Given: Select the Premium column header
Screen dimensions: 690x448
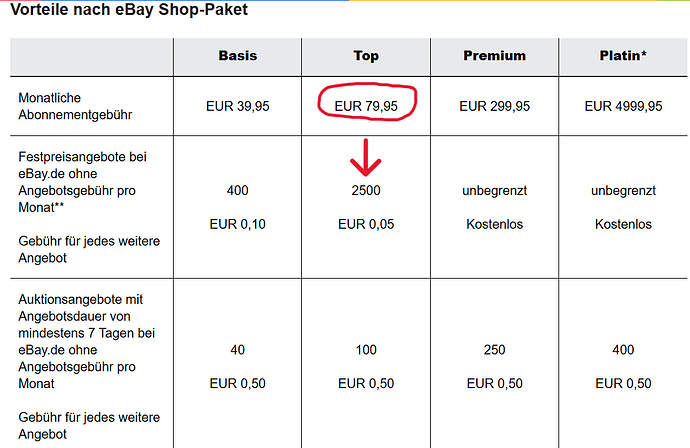Looking at the screenshot, I should (x=495, y=56).
